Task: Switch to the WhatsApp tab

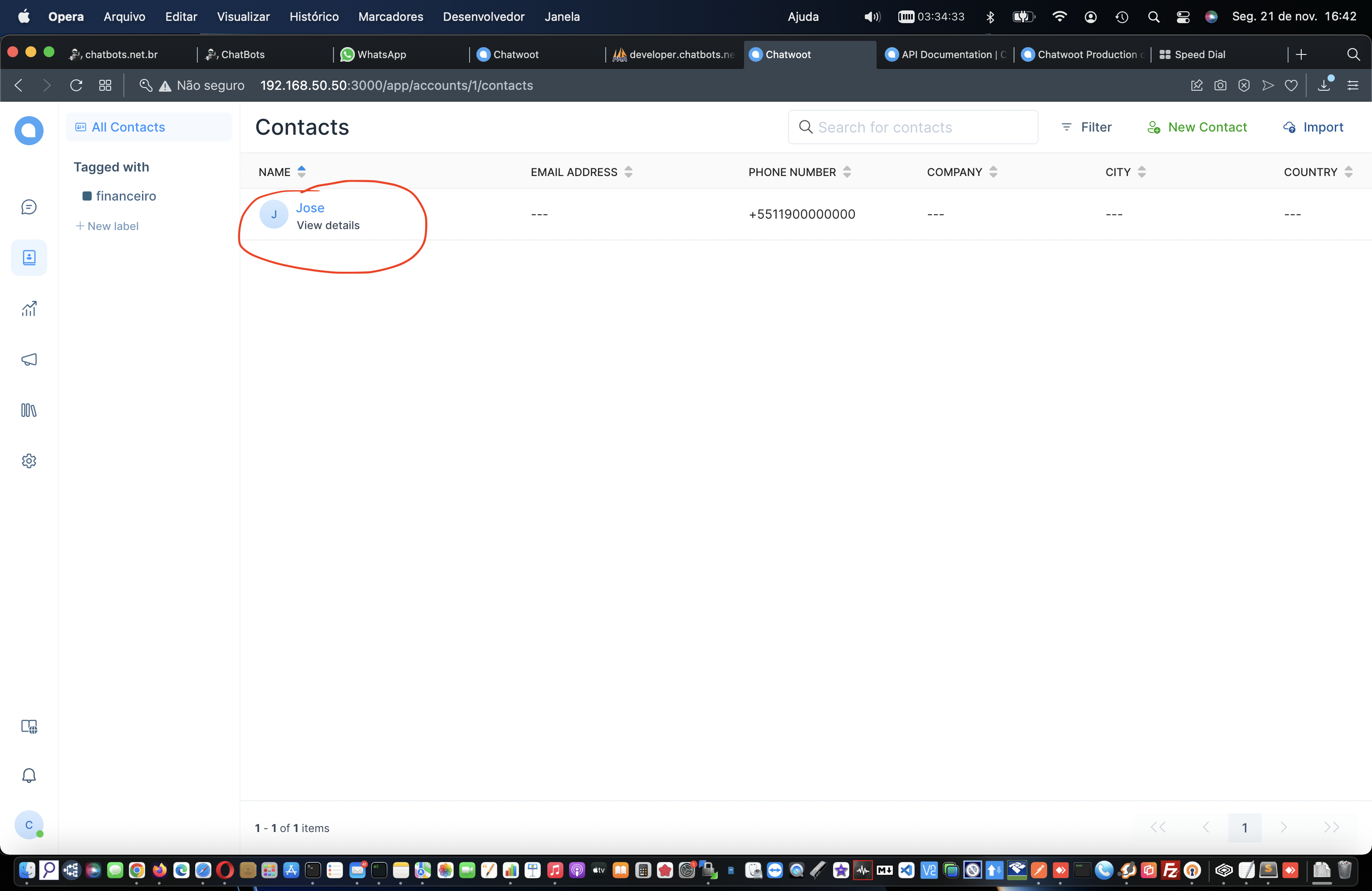Action: tap(400, 54)
